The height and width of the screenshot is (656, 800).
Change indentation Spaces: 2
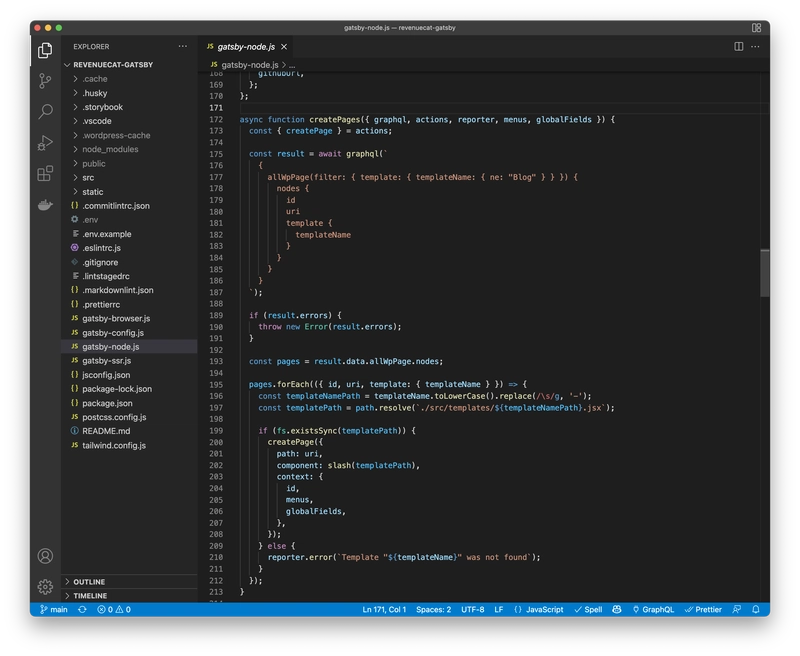tap(434, 610)
